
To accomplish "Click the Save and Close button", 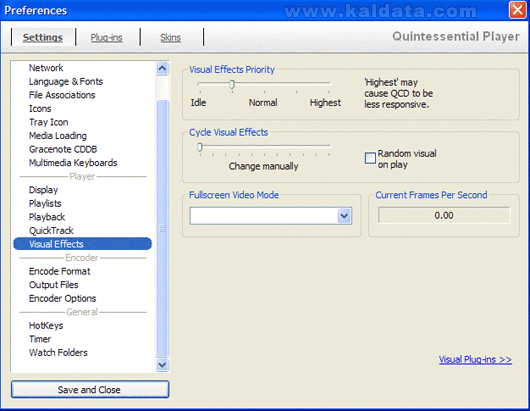I will (x=90, y=389).
